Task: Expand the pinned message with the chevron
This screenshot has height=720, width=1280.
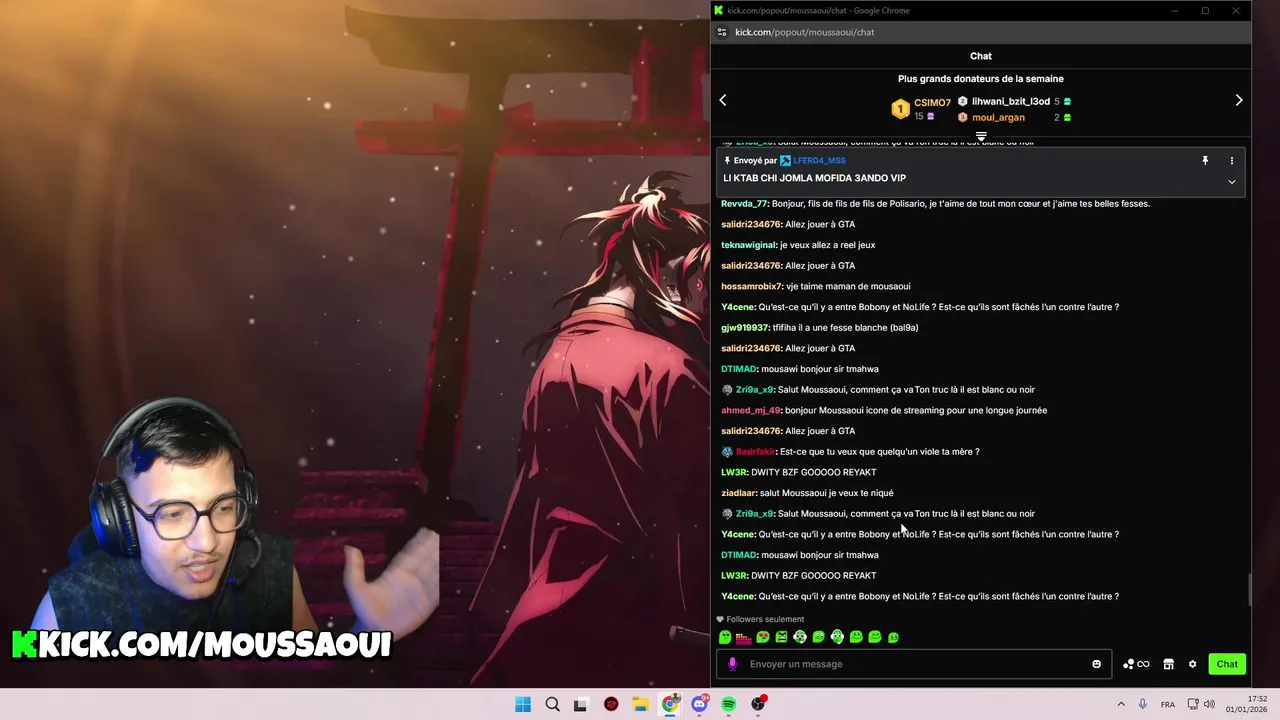Action: (x=1232, y=182)
